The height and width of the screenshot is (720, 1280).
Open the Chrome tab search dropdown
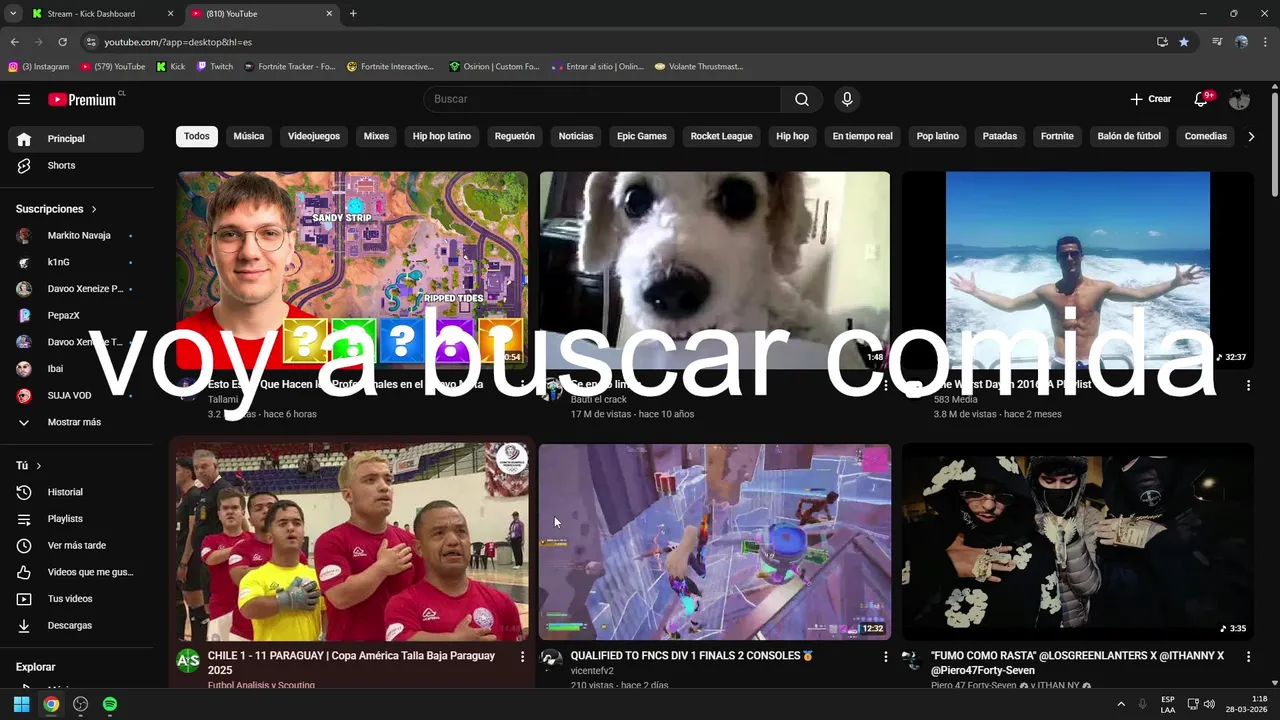point(13,14)
